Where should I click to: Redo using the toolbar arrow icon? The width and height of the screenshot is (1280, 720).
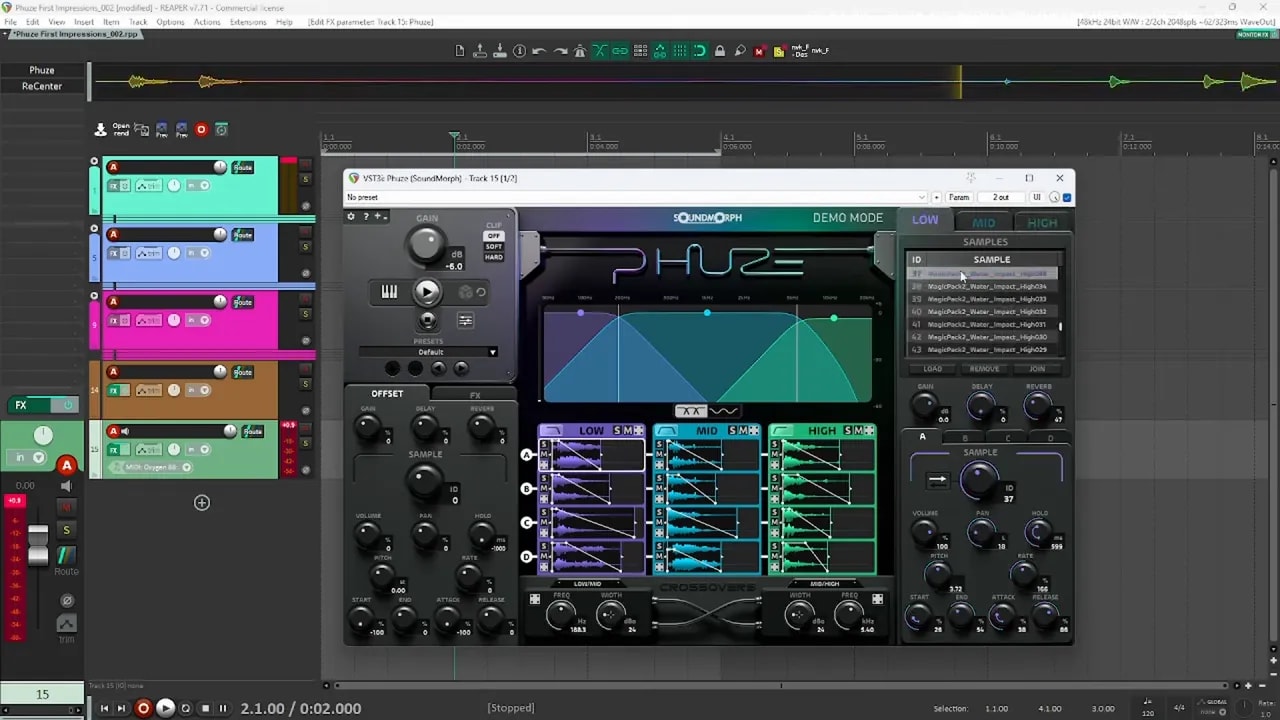point(560,51)
